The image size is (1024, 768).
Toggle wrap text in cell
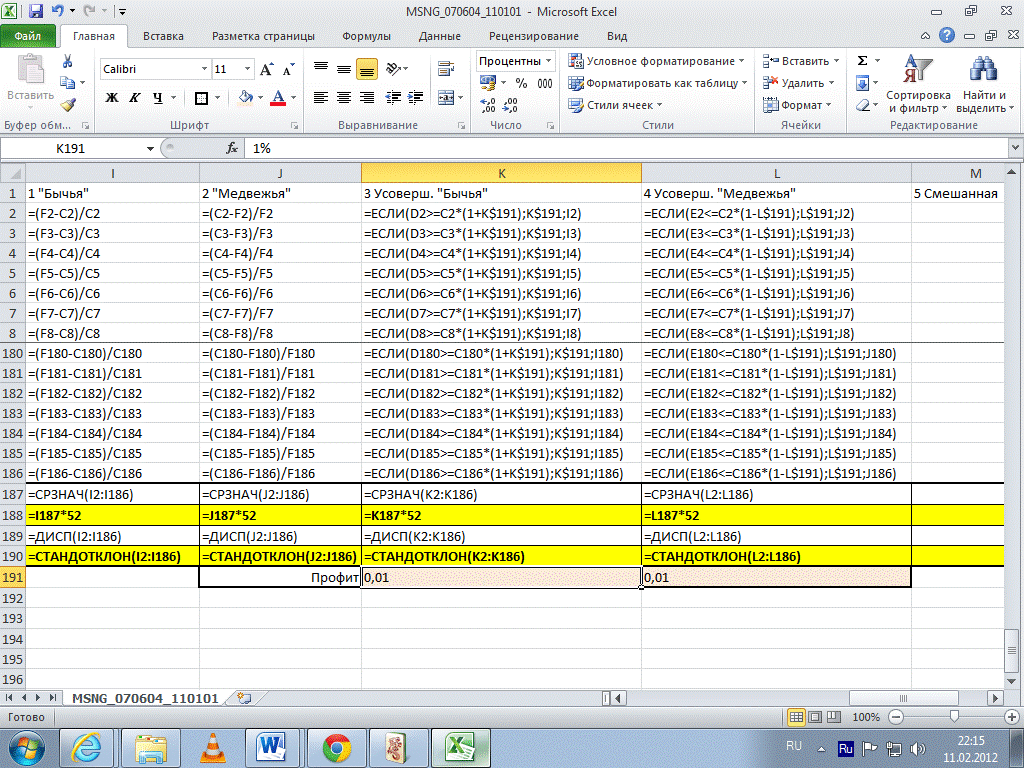click(x=446, y=69)
